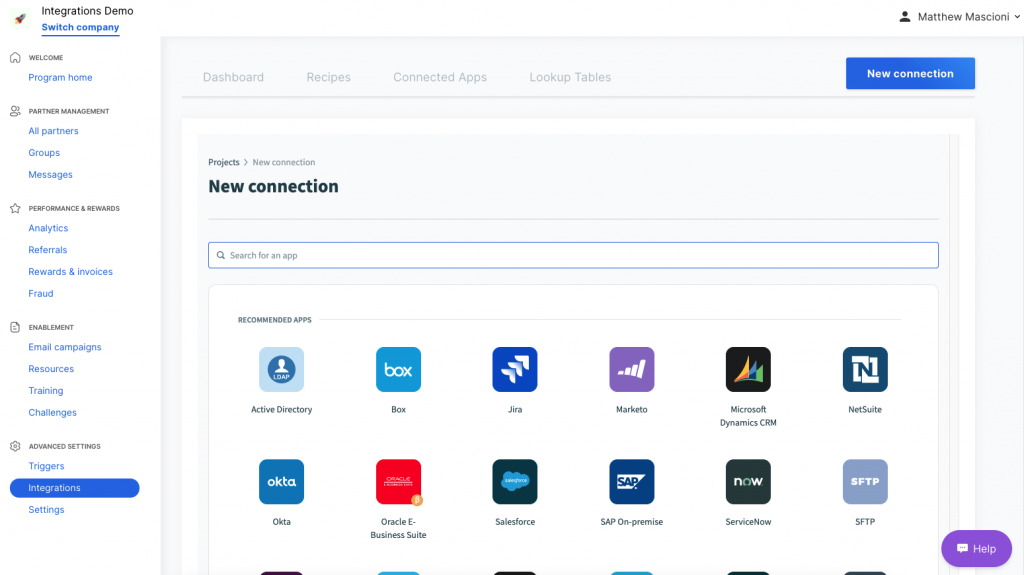The height and width of the screenshot is (575, 1024).
Task: Open the Help chat widget
Action: click(x=976, y=548)
